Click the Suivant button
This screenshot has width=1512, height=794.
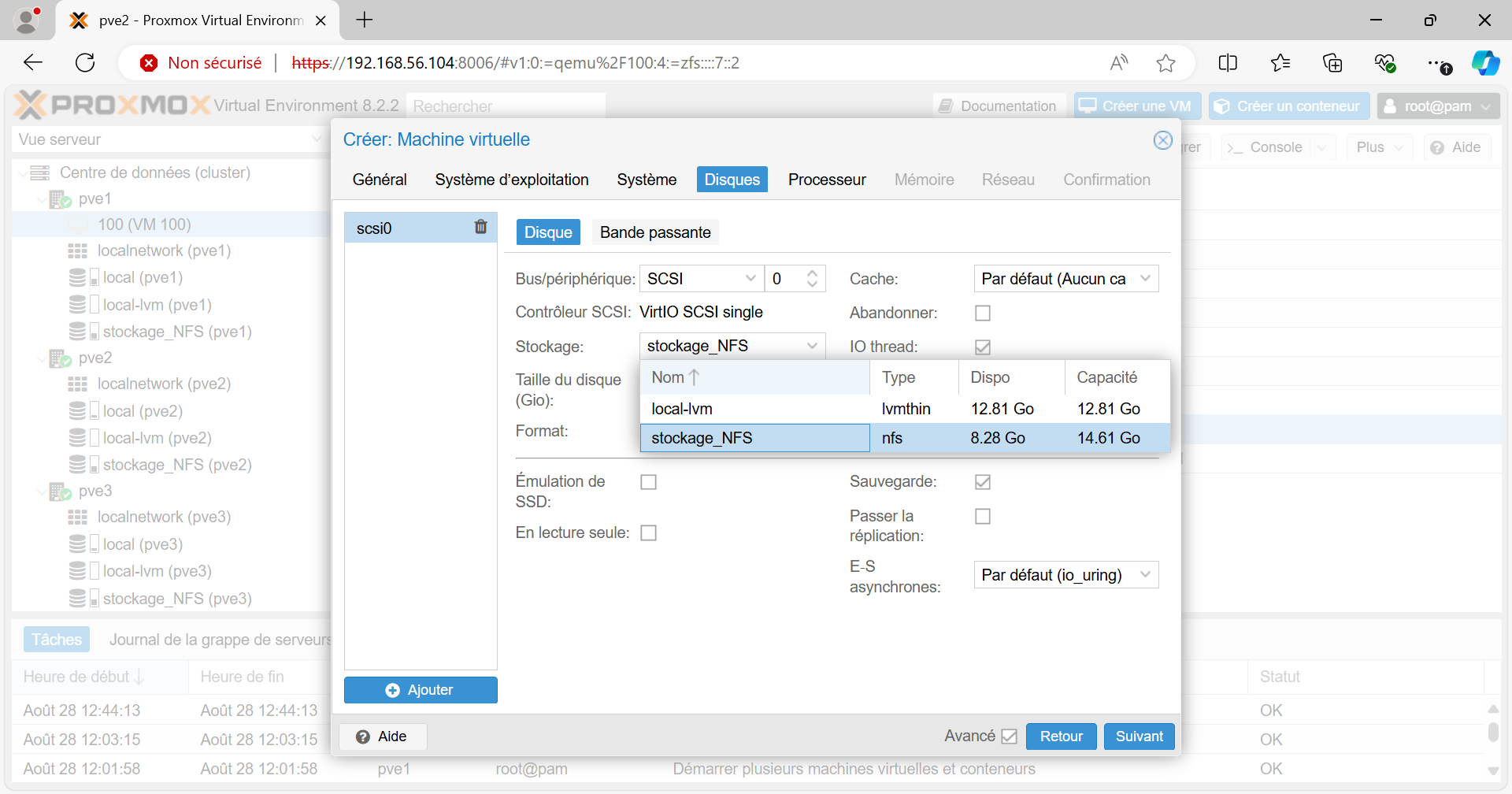tap(1139, 736)
